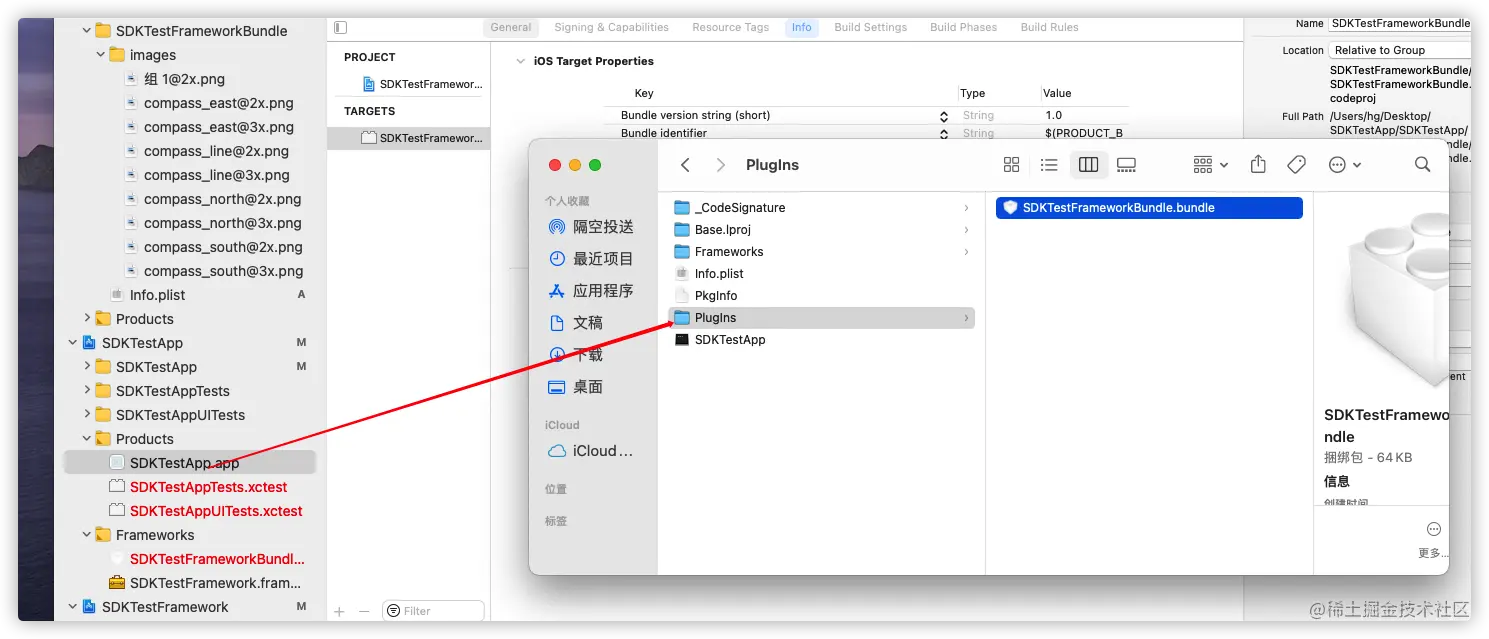Collapse Frameworks folder in navigator
The width and height of the screenshot is (1489, 639).
pyautogui.click(x=87, y=535)
